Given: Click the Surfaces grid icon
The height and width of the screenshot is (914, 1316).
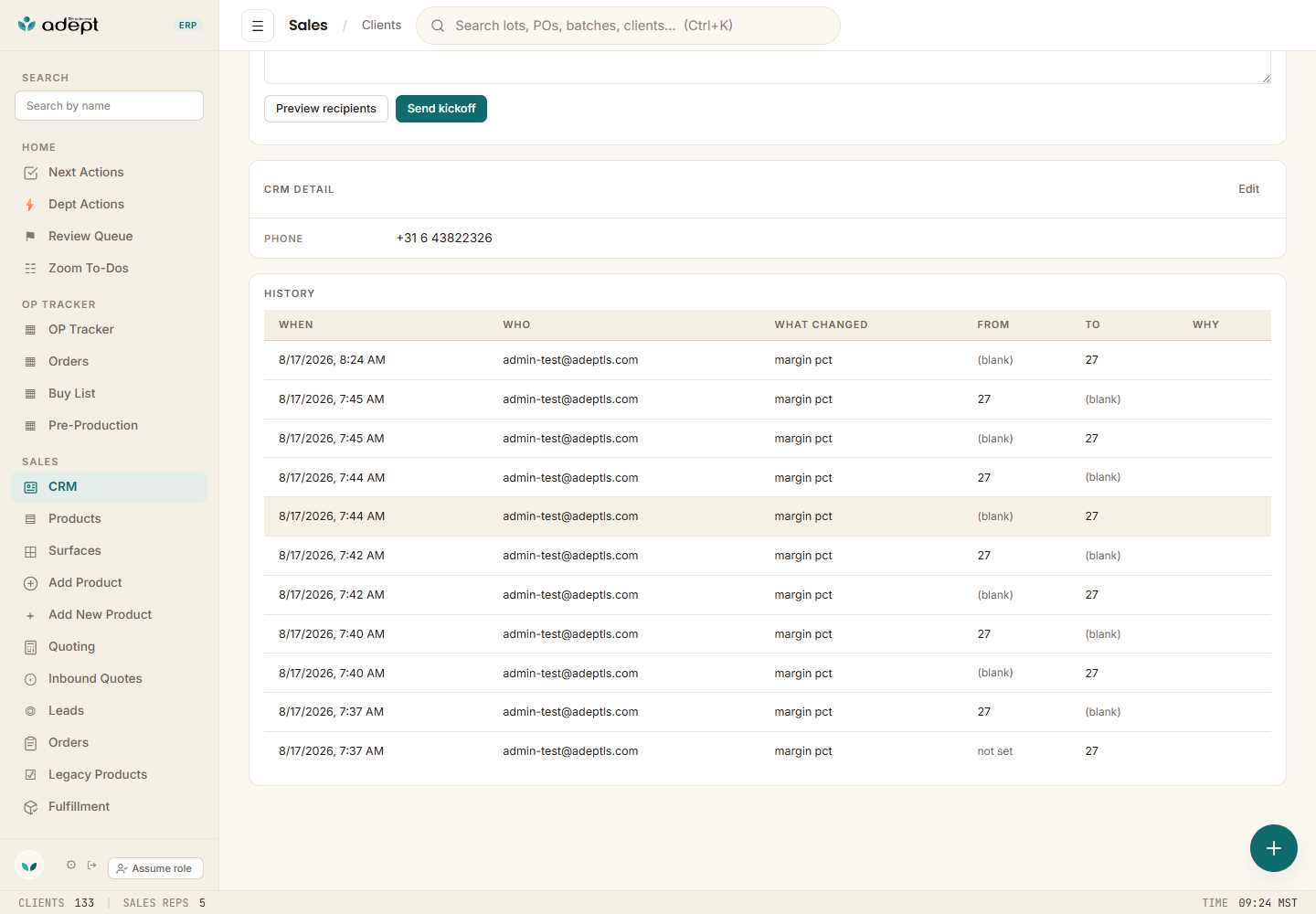Looking at the screenshot, I should pos(30,551).
